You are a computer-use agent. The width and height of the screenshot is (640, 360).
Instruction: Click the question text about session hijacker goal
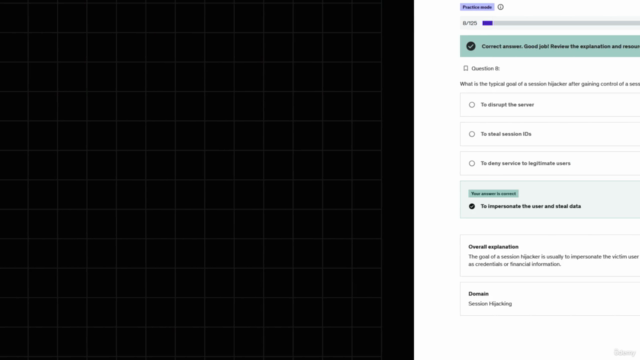point(550,84)
